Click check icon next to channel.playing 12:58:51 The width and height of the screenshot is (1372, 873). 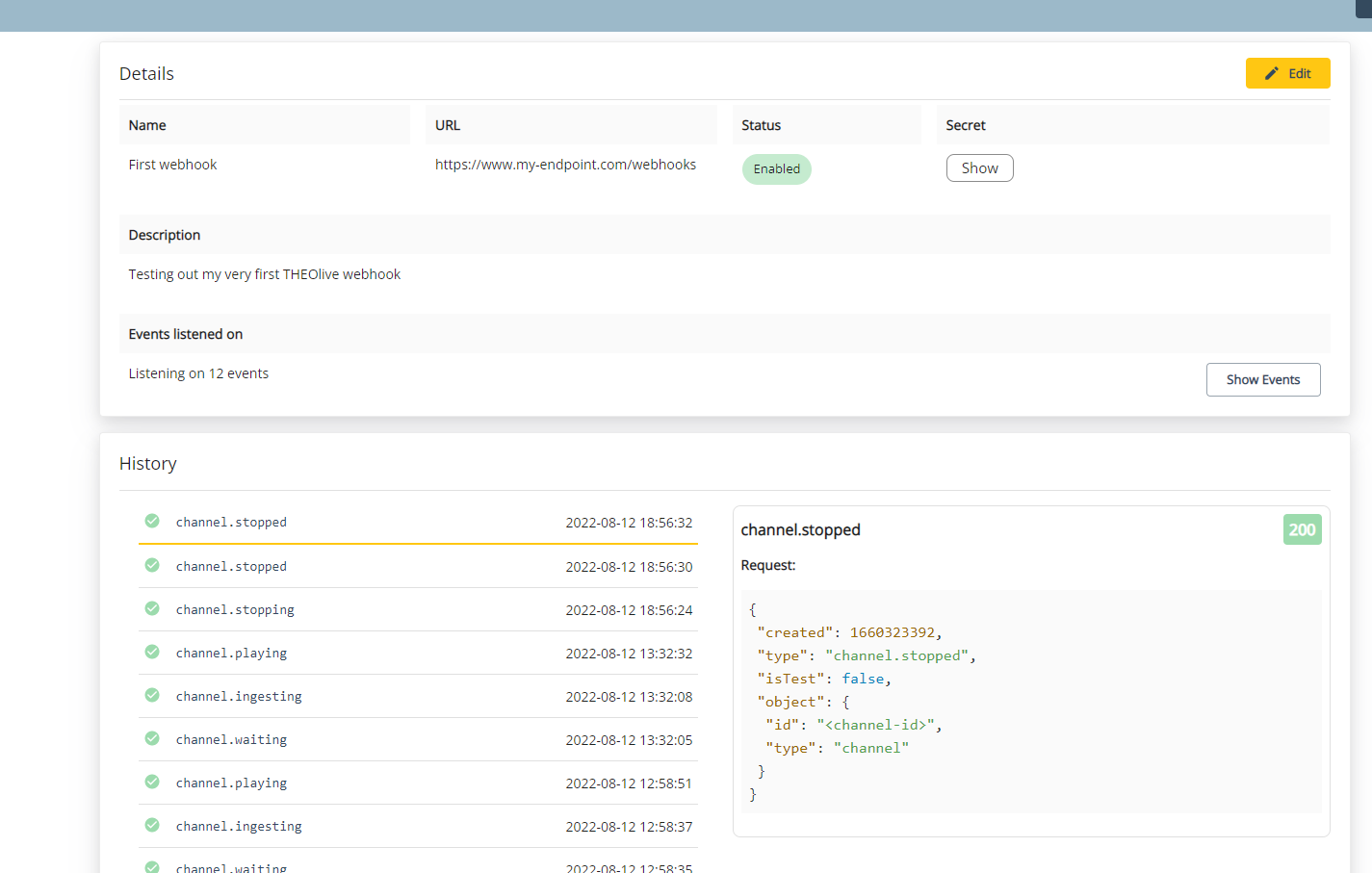point(152,782)
